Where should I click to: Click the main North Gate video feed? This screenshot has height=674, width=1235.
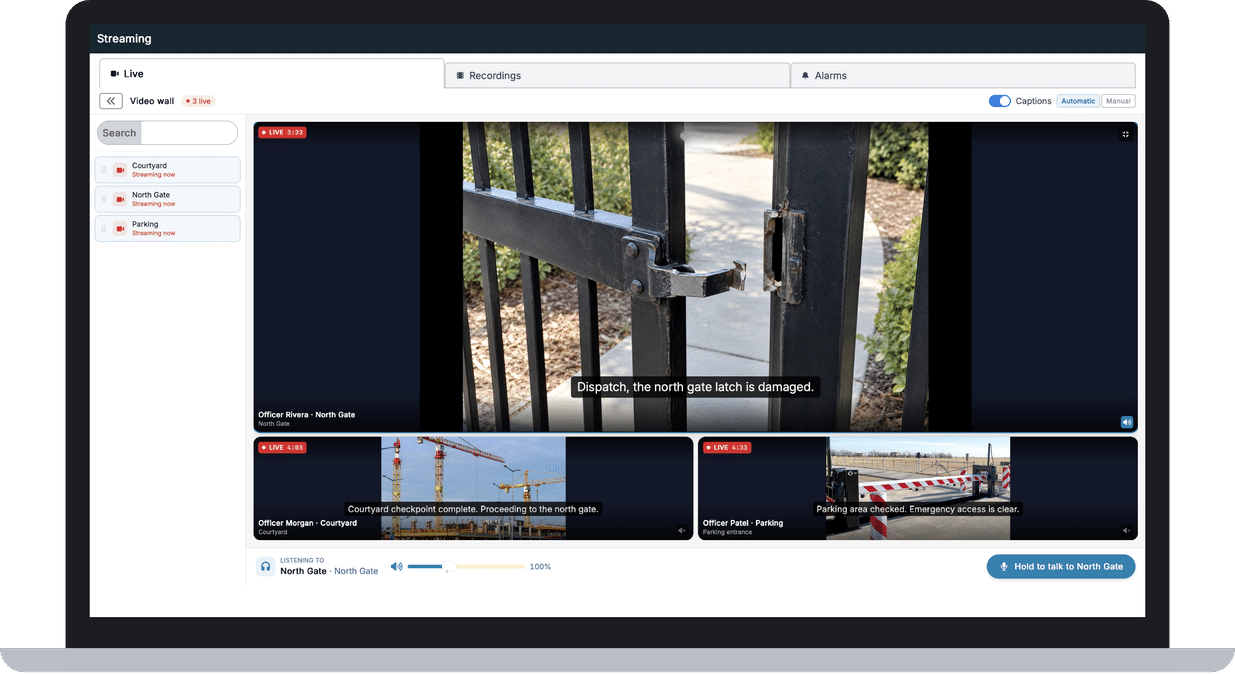695,277
